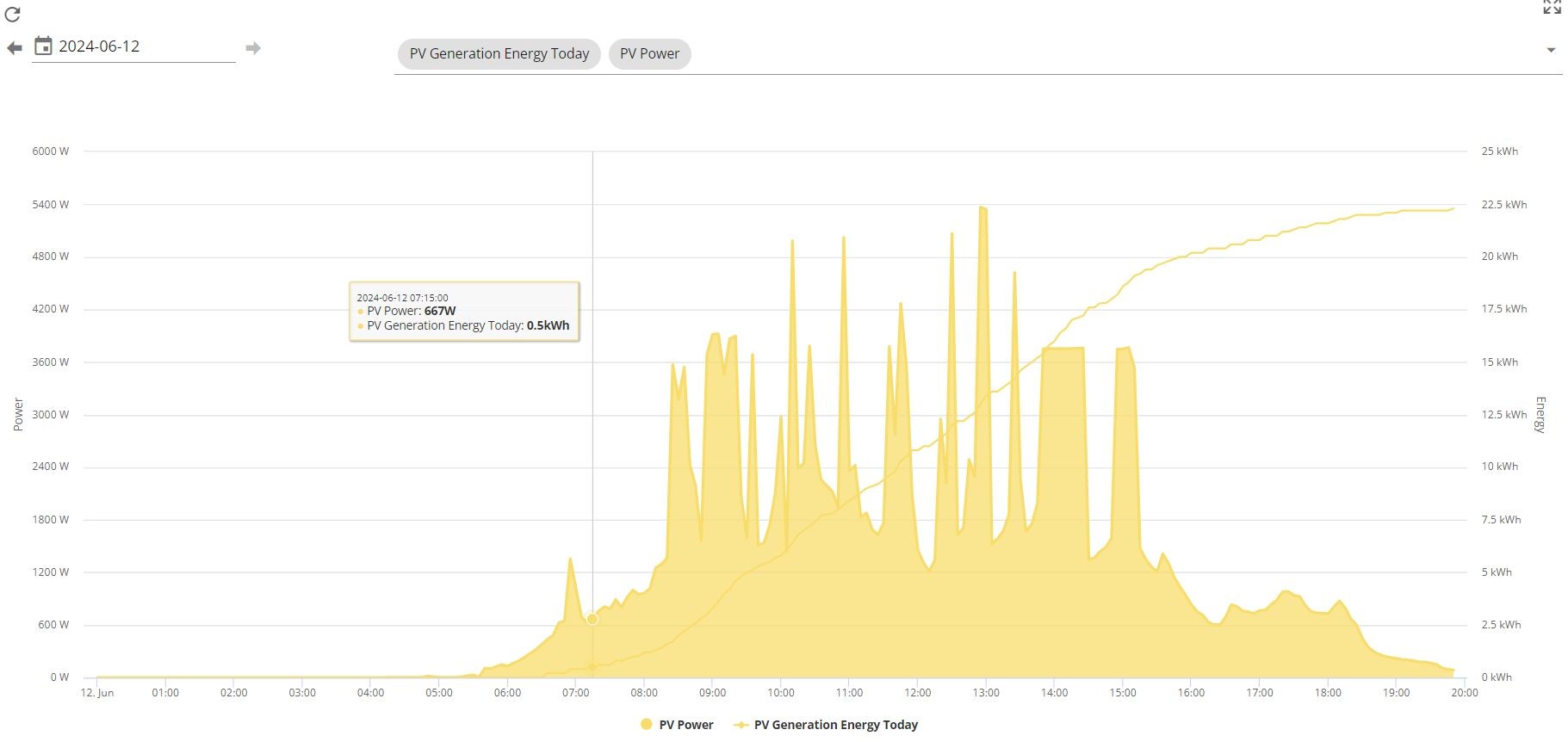Image resolution: width=1568 pixels, height=742 pixels.
Task: Go to previous day with left arrow
Action: pos(15,48)
